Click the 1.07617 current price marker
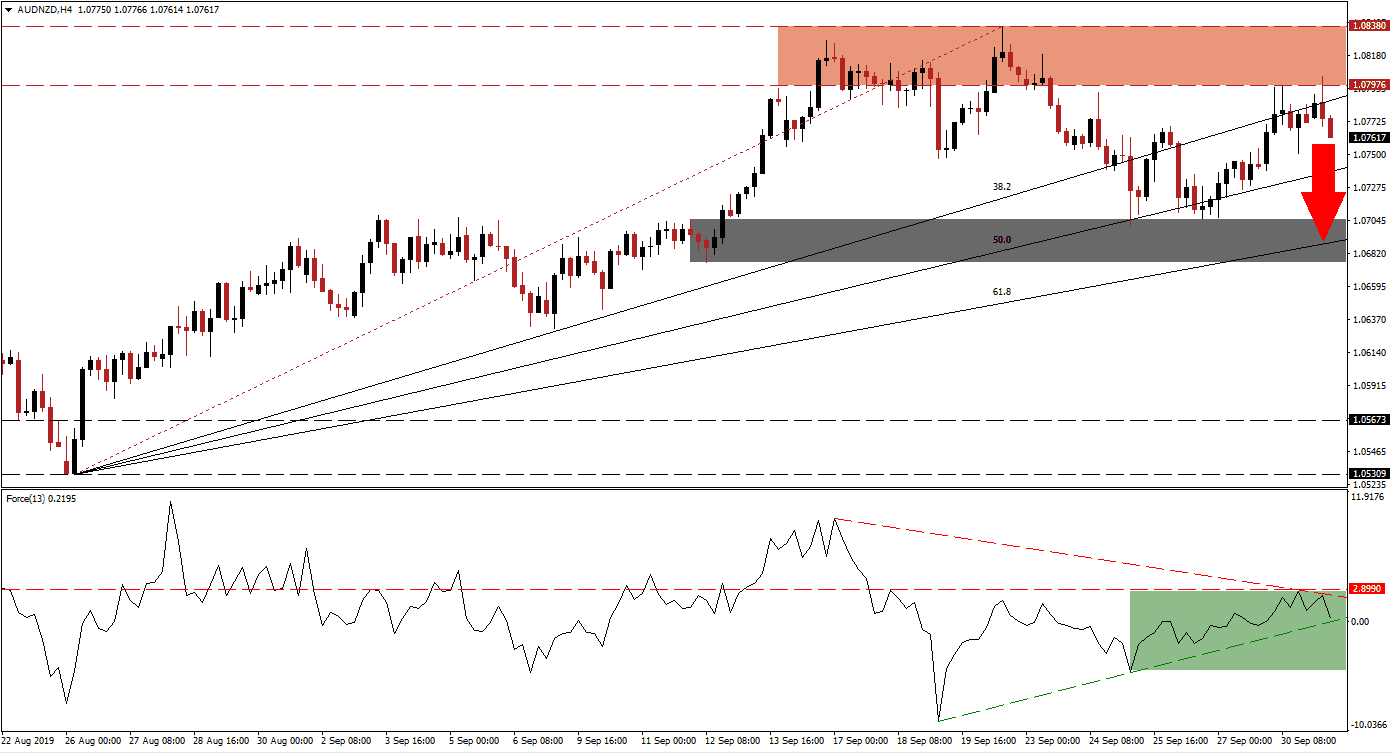 1368,136
